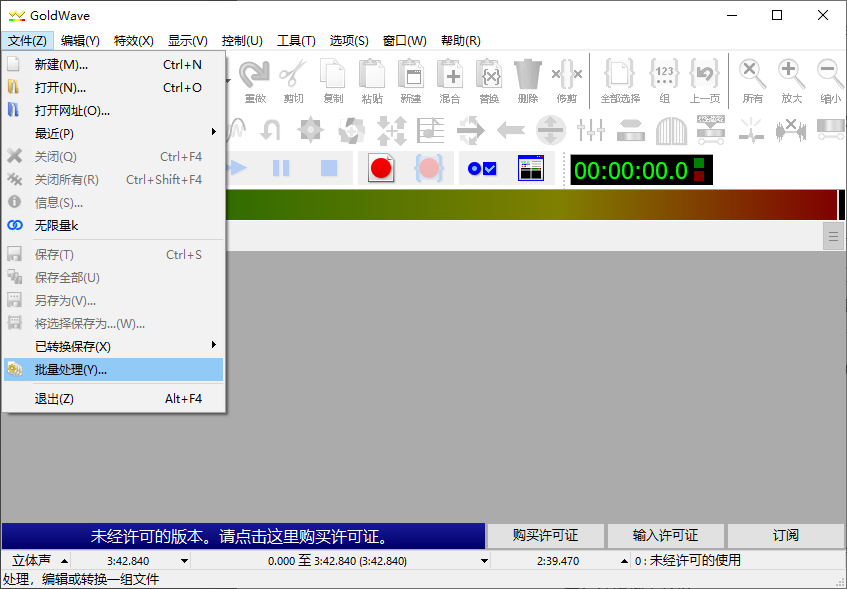Click the Pause playback button
Screen dimensions: 847x589
click(x=282, y=169)
